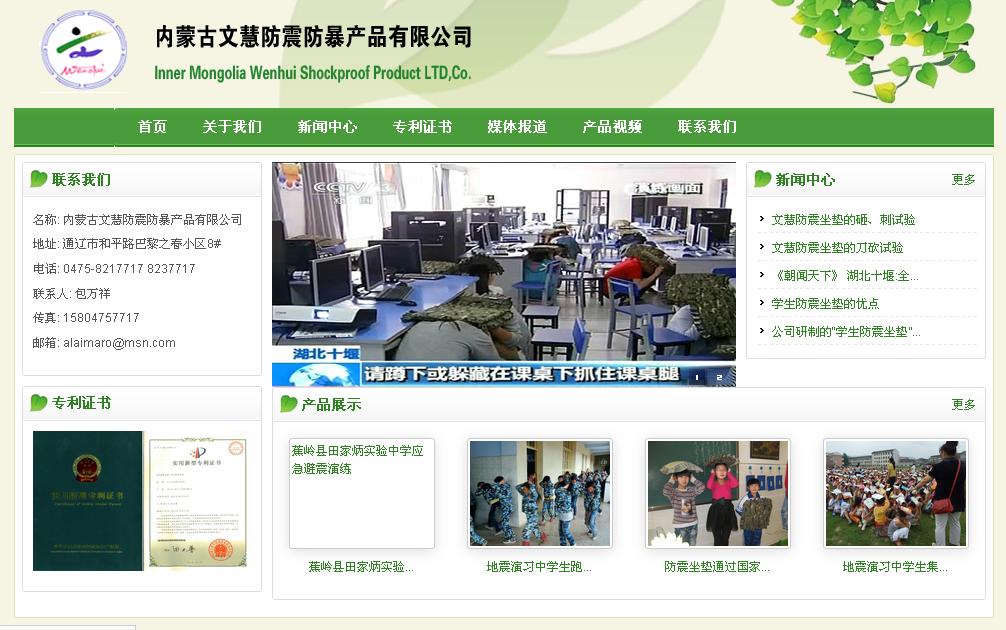Open the white patent certificate document image

pyautogui.click(x=198, y=502)
